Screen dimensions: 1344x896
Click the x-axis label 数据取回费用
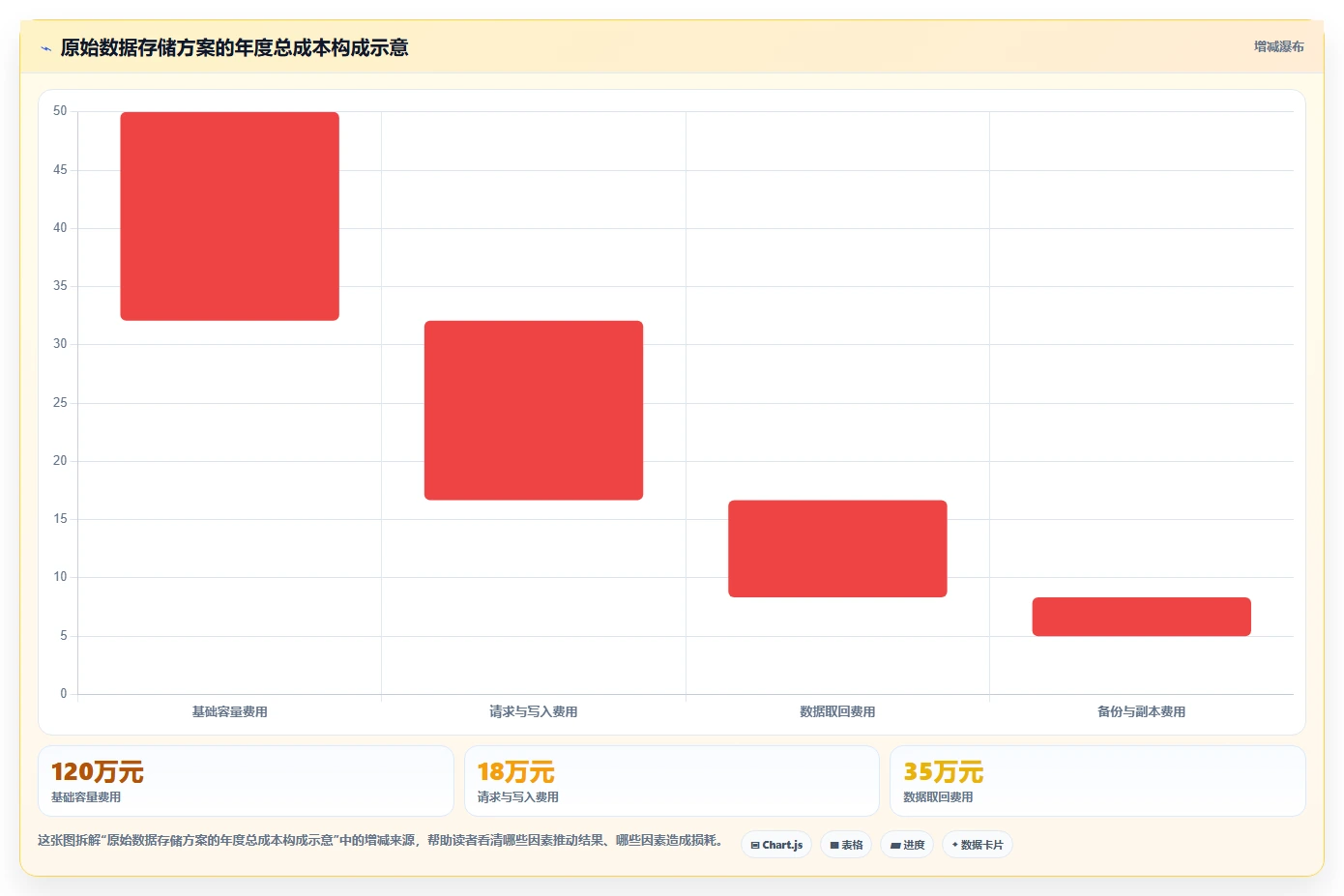[x=837, y=711]
